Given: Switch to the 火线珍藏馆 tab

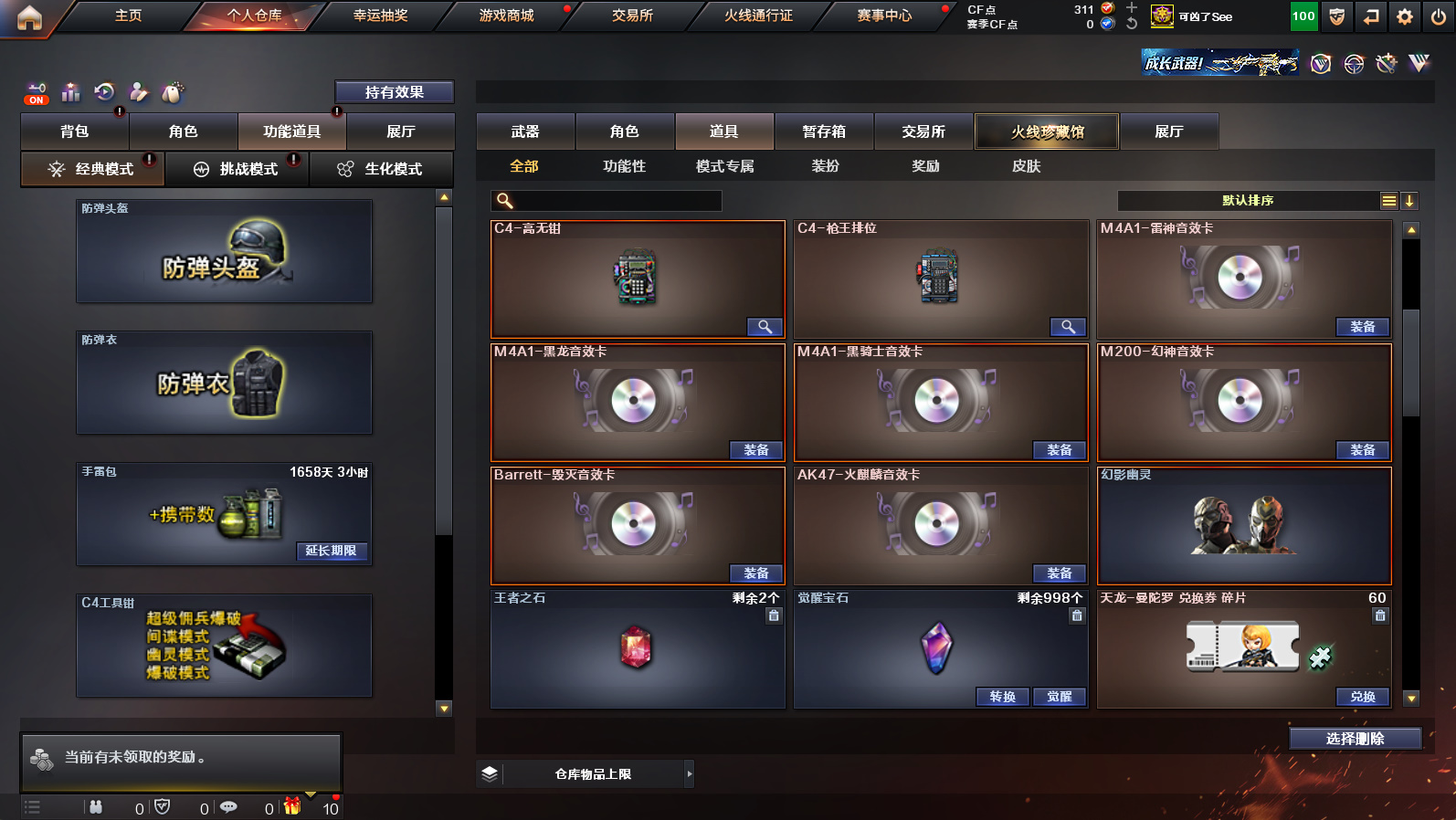Looking at the screenshot, I should click(x=1047, y=131).
